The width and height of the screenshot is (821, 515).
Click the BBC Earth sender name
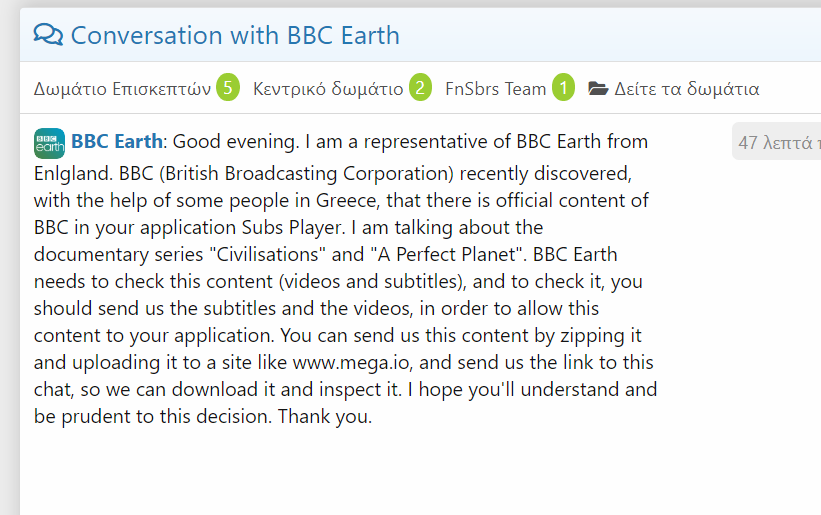coord(117,142)
